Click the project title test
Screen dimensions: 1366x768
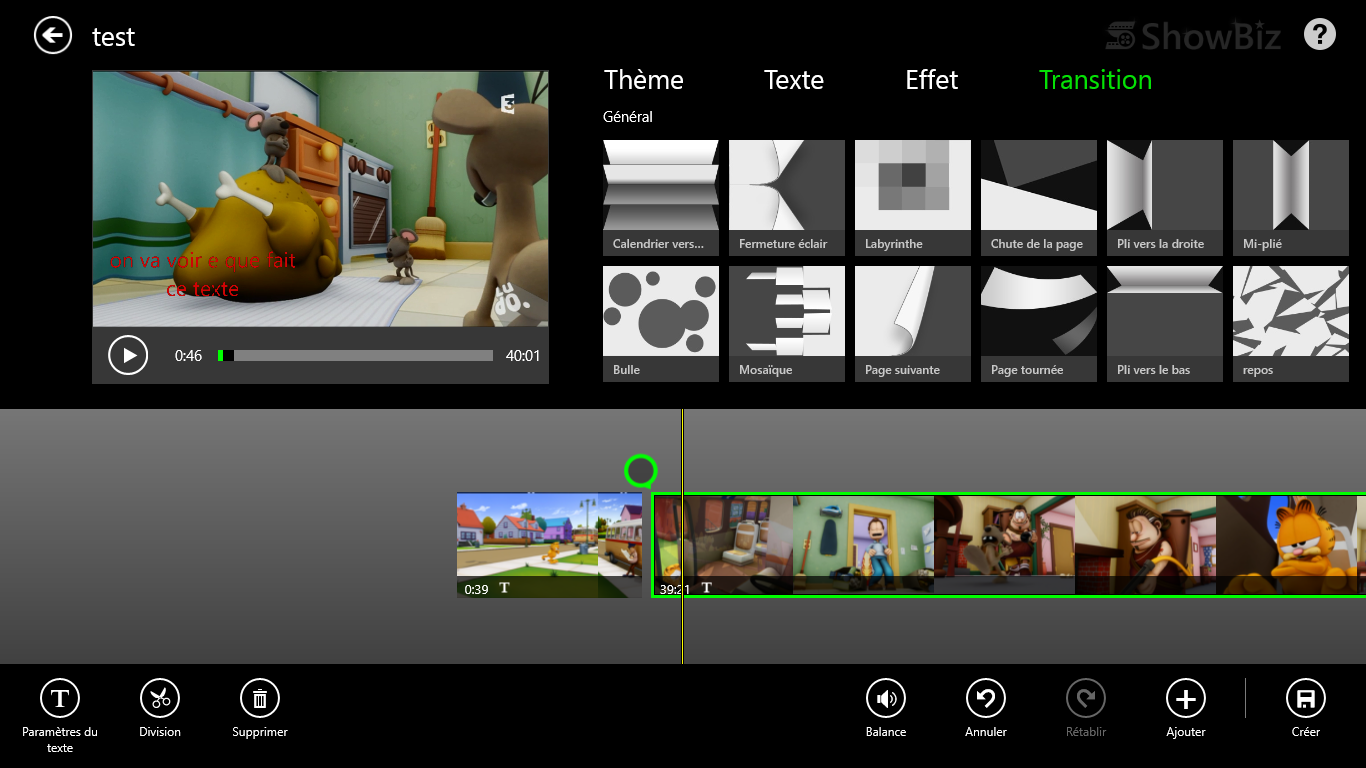(113, 37)
